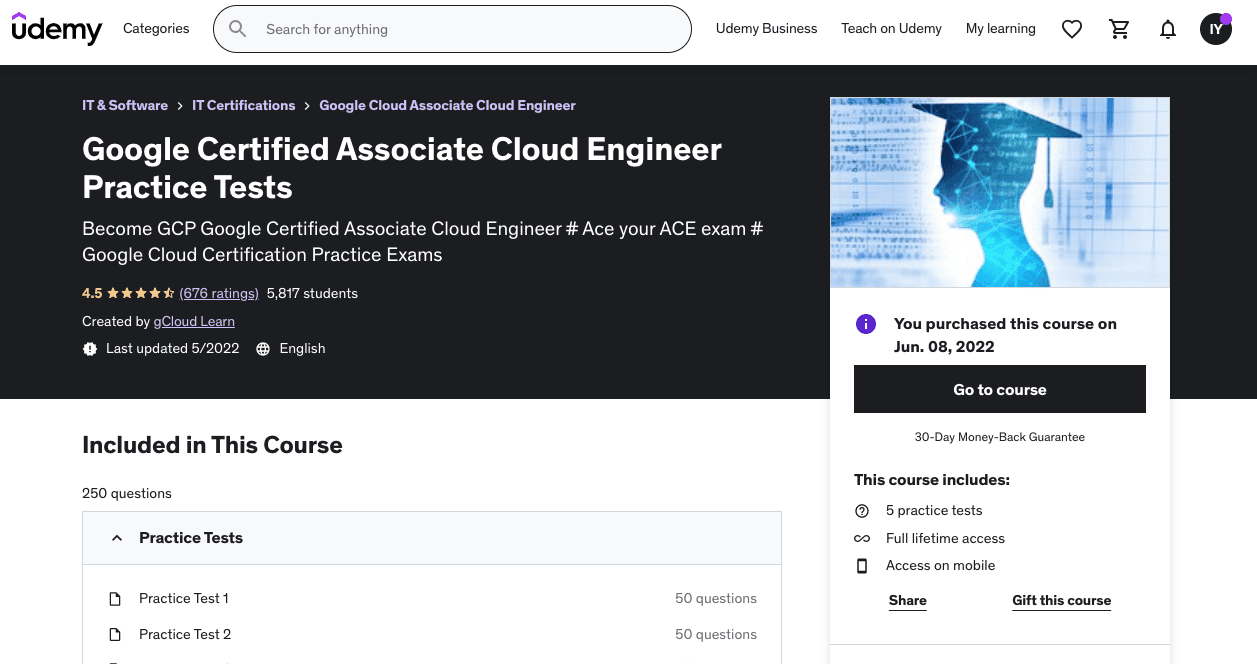
Task: Open notifications bell icon
Action: tap(1168, 29)
